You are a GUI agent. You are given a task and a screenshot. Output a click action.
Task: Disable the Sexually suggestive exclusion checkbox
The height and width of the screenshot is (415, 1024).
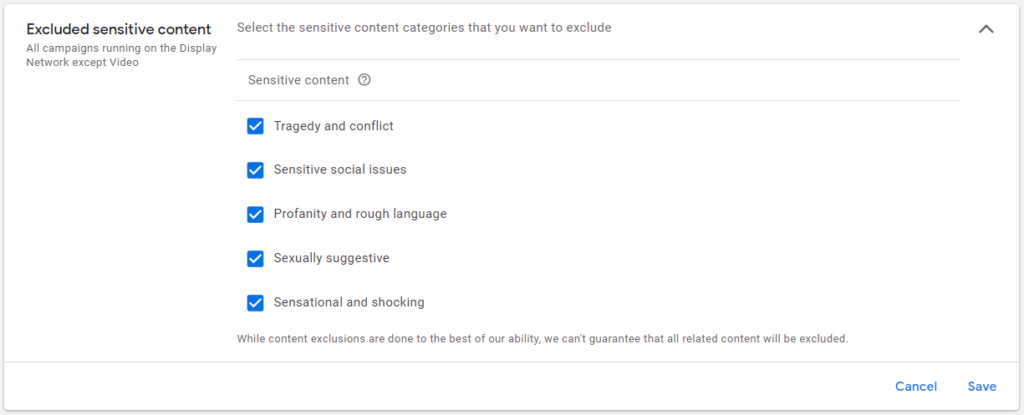click(x=255, y=259)
